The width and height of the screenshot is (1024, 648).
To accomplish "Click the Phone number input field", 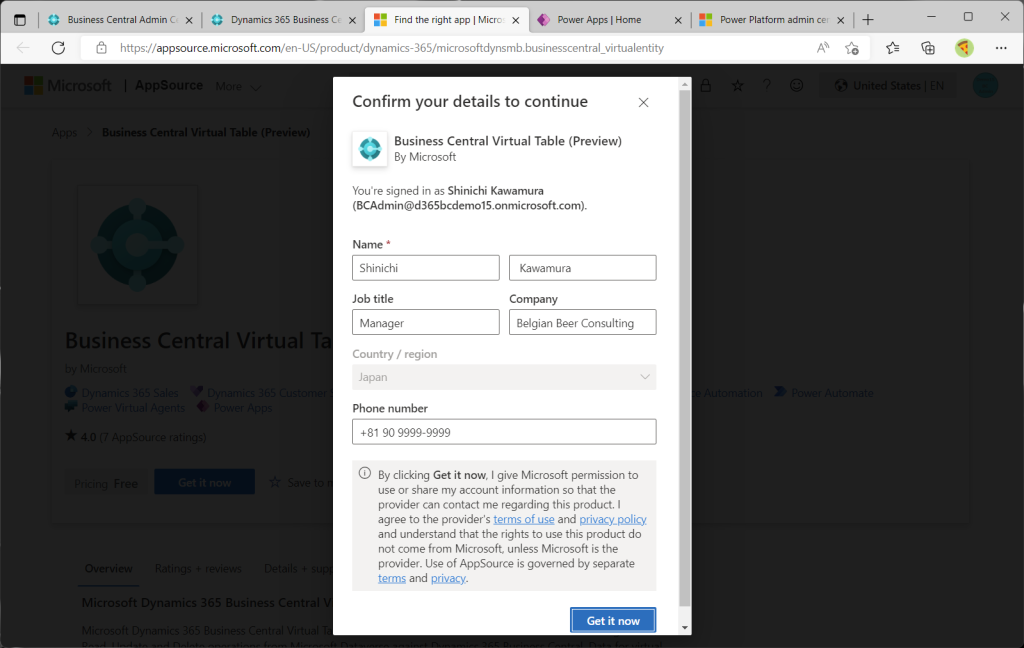I will (504, 432).
